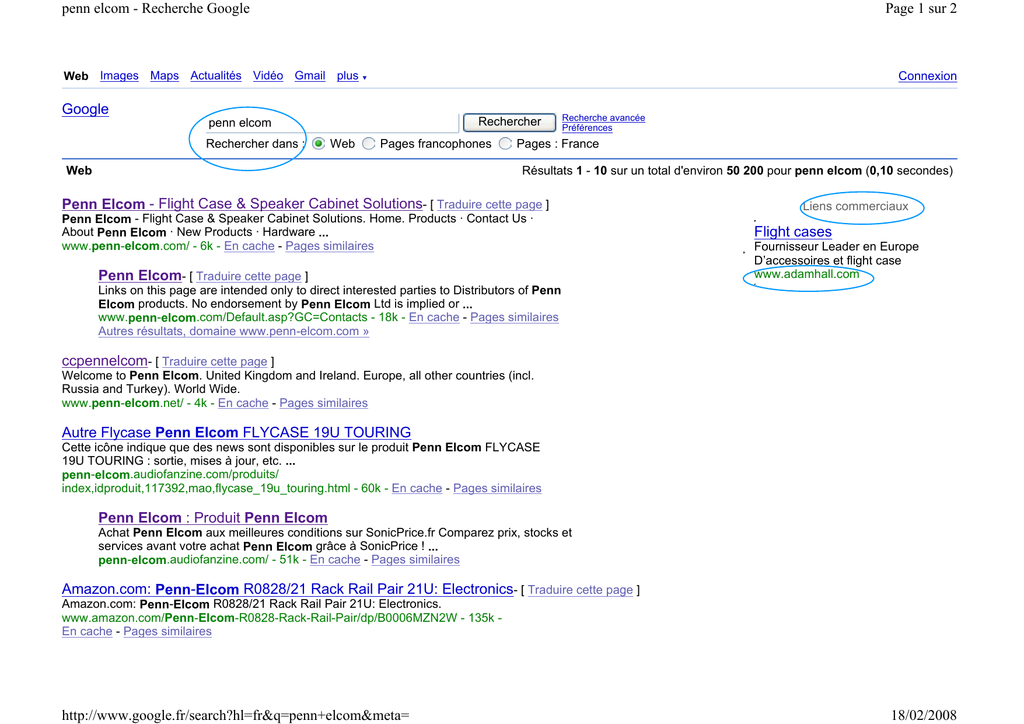Choose the "Pages : France" radio option

tap(505, 144)
